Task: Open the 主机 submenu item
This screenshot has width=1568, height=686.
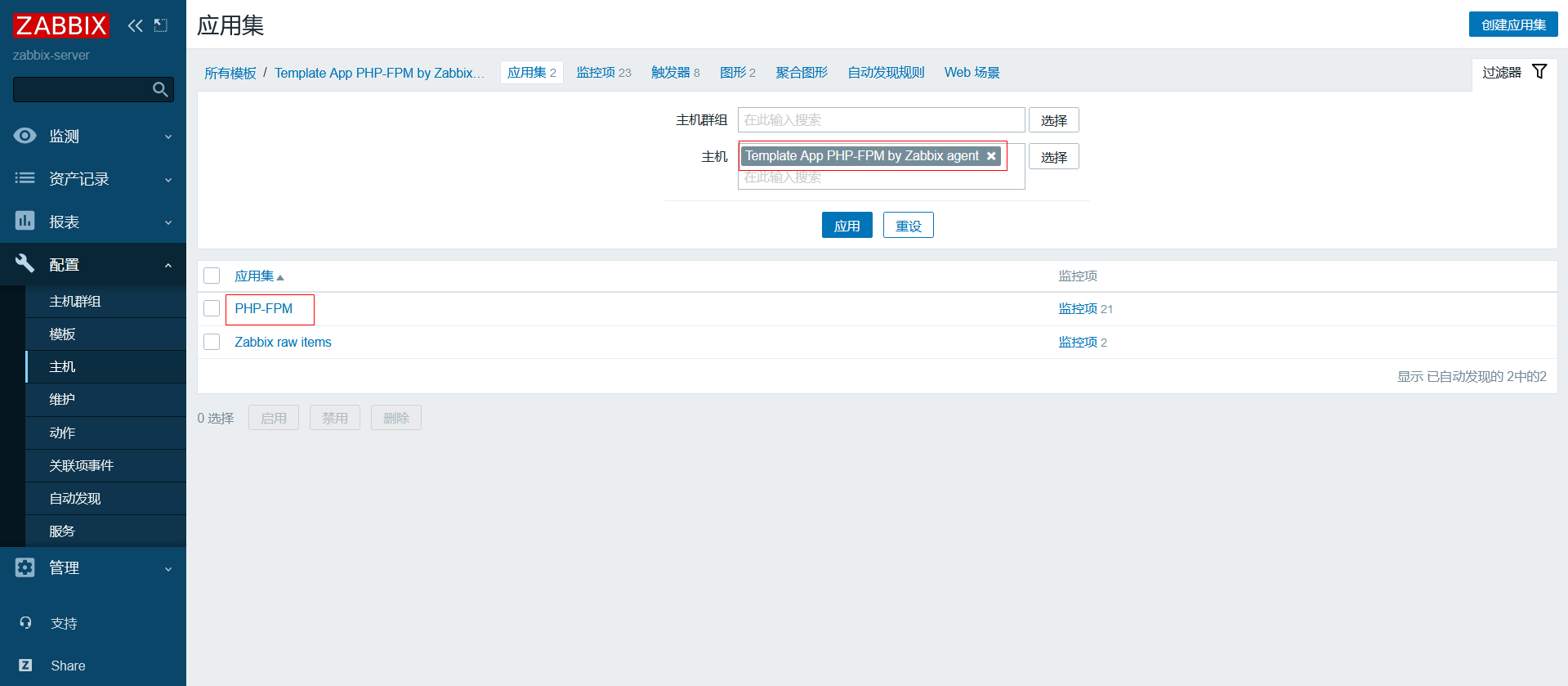Action: coord(106,366)
